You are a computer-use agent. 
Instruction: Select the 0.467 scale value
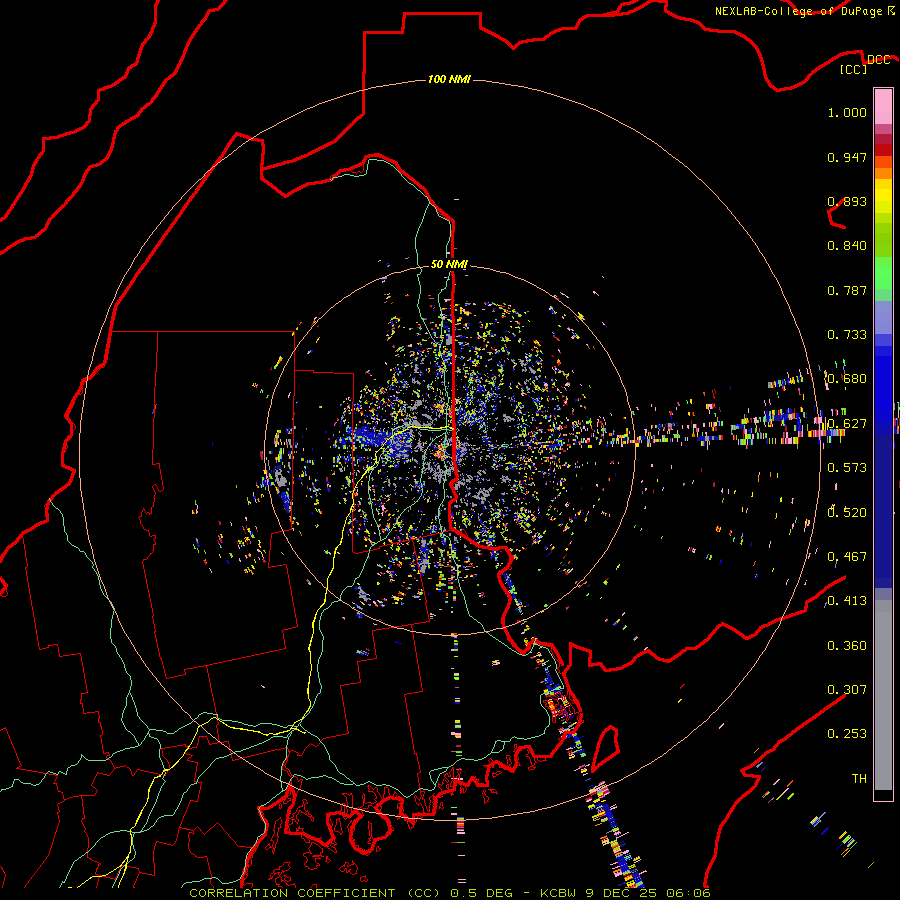click(847, 557)
